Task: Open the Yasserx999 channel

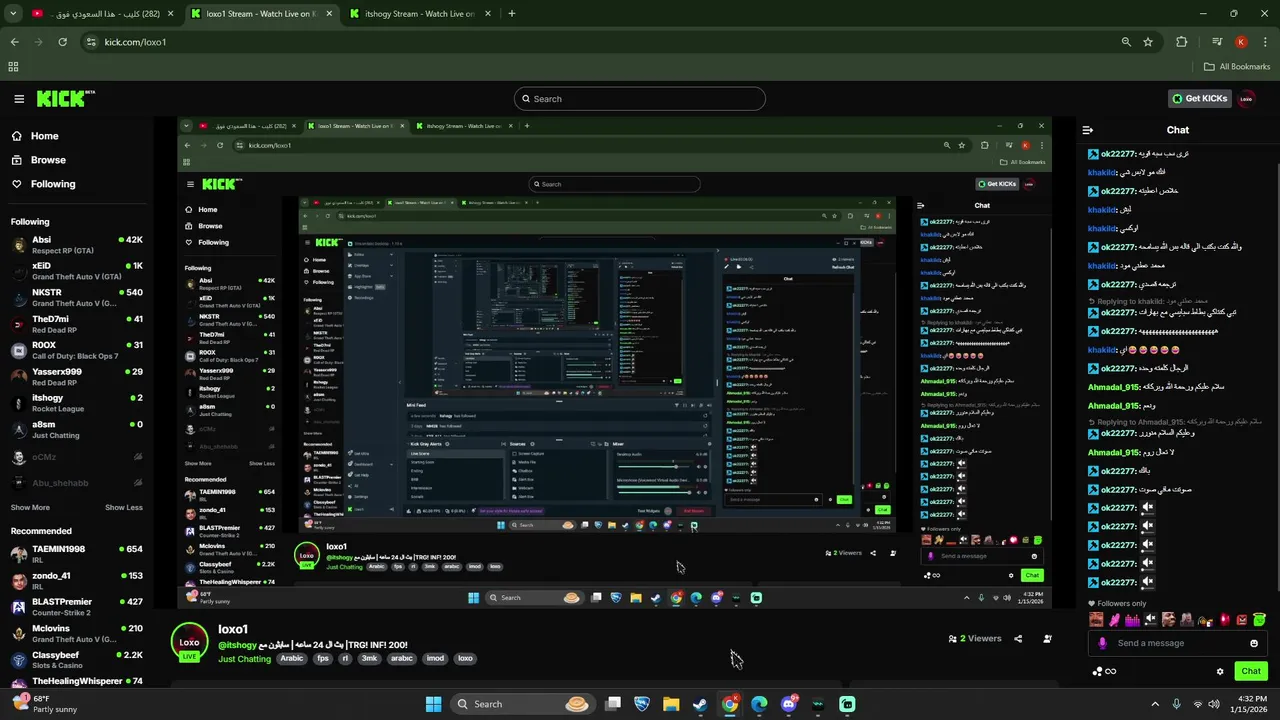Action: (x=76, y=376)
